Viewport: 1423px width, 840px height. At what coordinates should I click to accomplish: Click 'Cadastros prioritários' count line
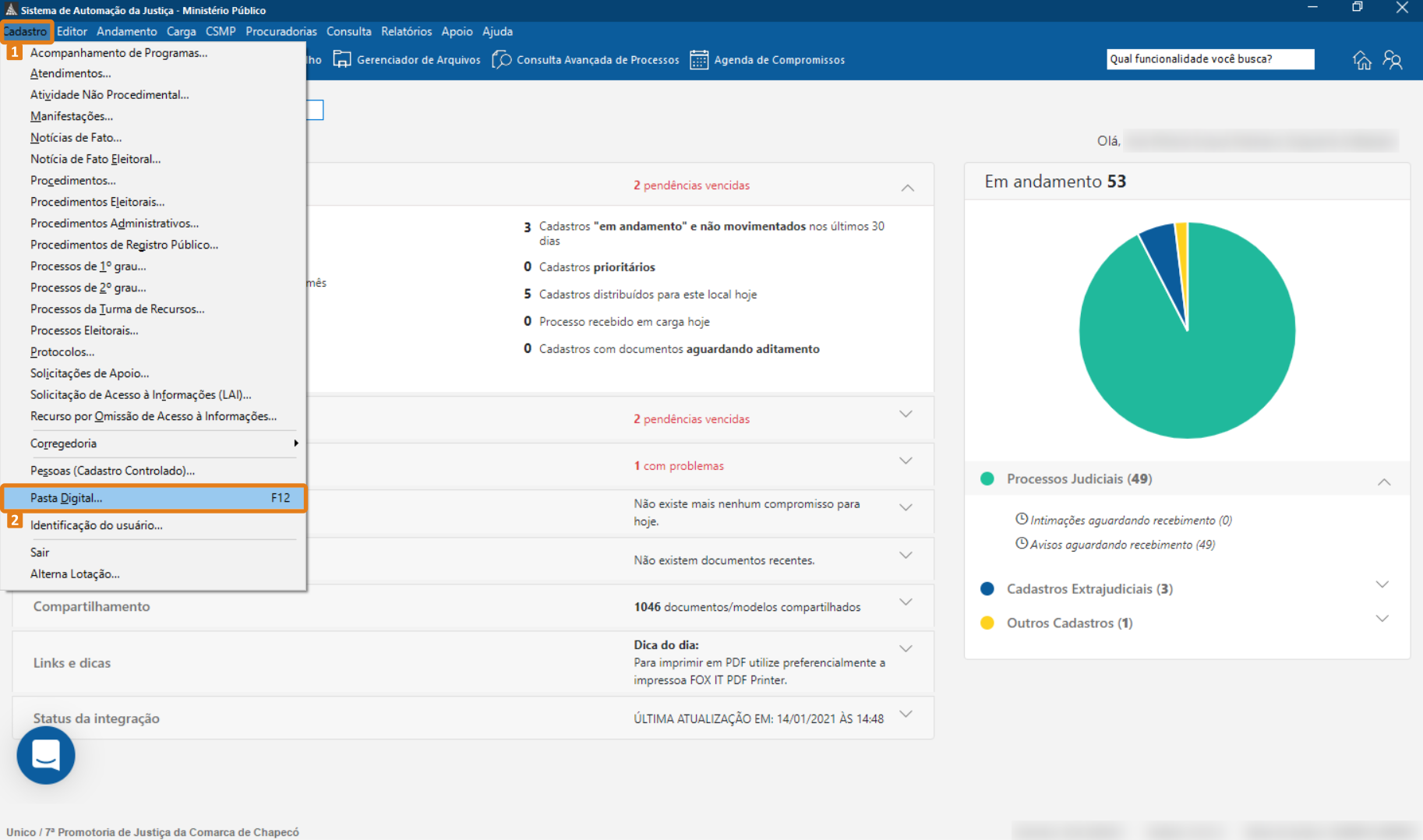tap(597, 266)
